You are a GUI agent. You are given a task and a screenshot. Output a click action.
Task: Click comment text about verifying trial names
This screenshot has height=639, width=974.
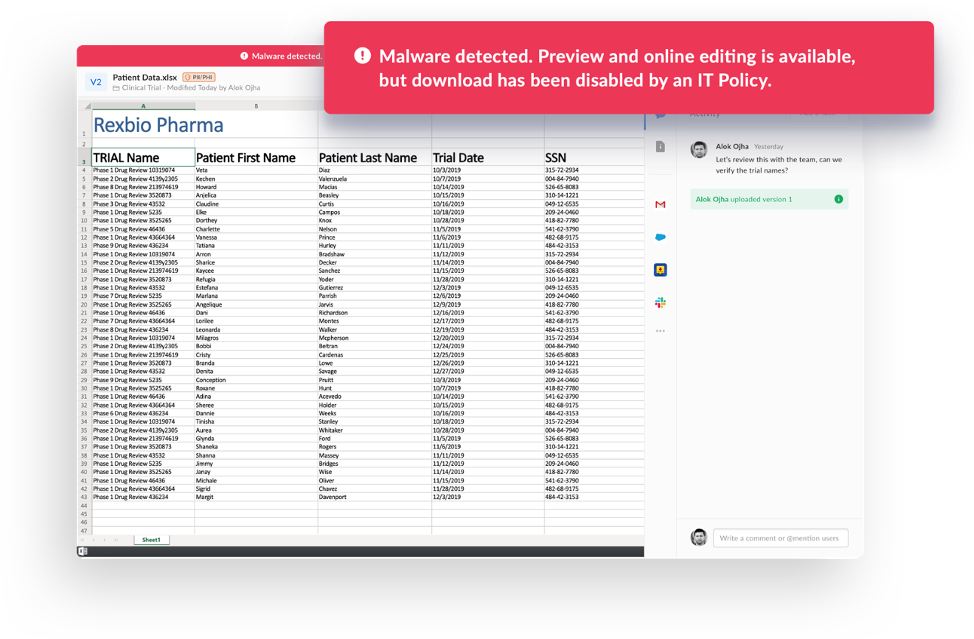778,165
